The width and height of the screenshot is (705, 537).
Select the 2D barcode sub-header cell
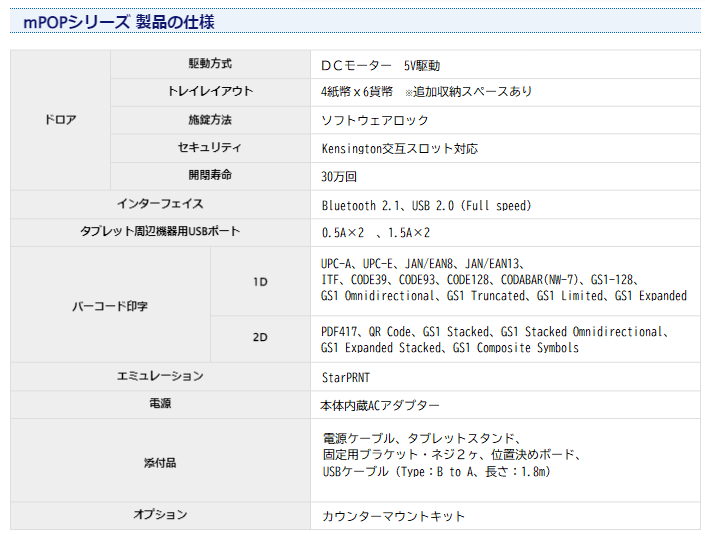pyautogui.click(x=260, y=338)
